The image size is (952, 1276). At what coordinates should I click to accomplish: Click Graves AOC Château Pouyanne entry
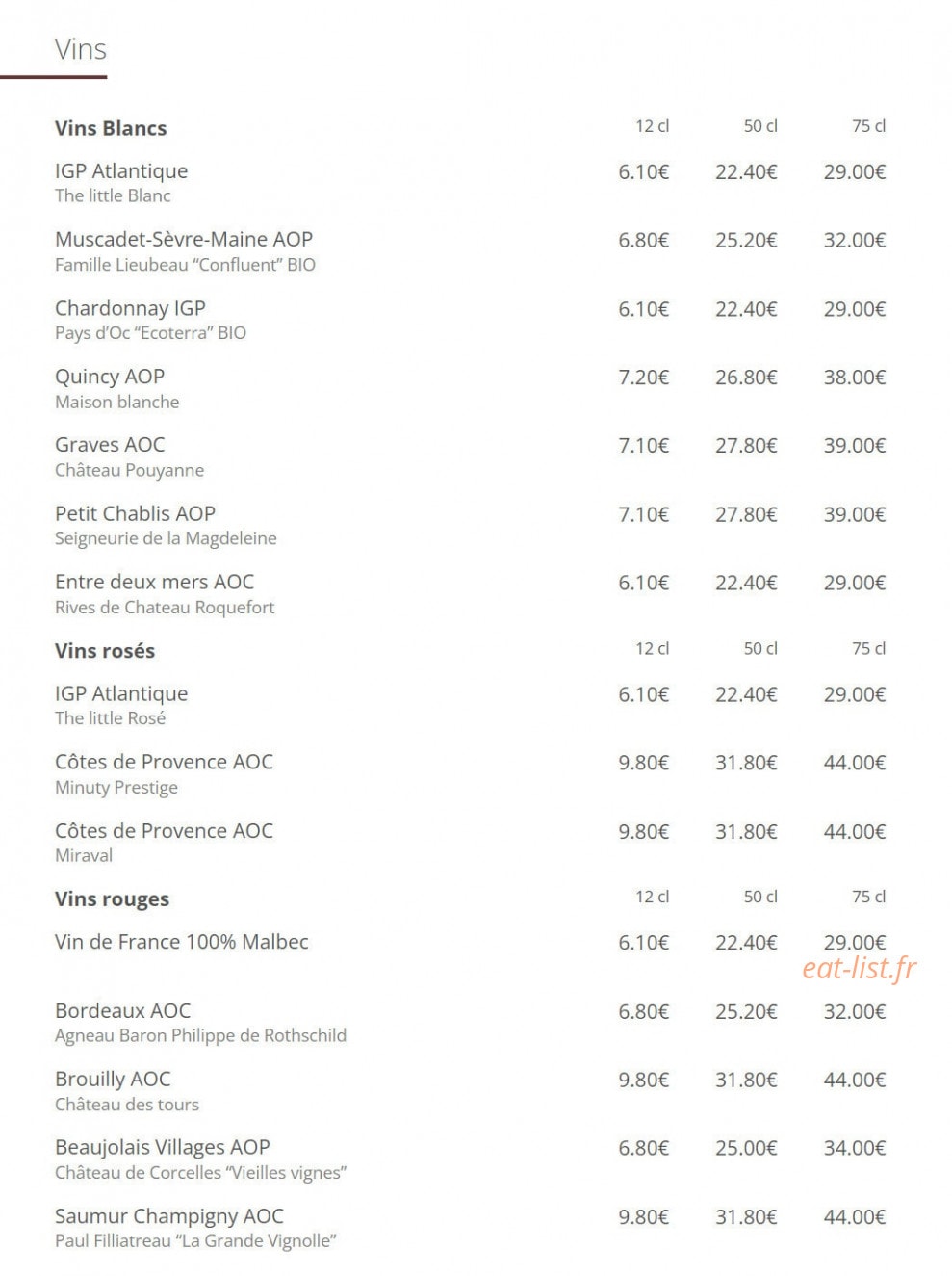[x=129, y=456]
